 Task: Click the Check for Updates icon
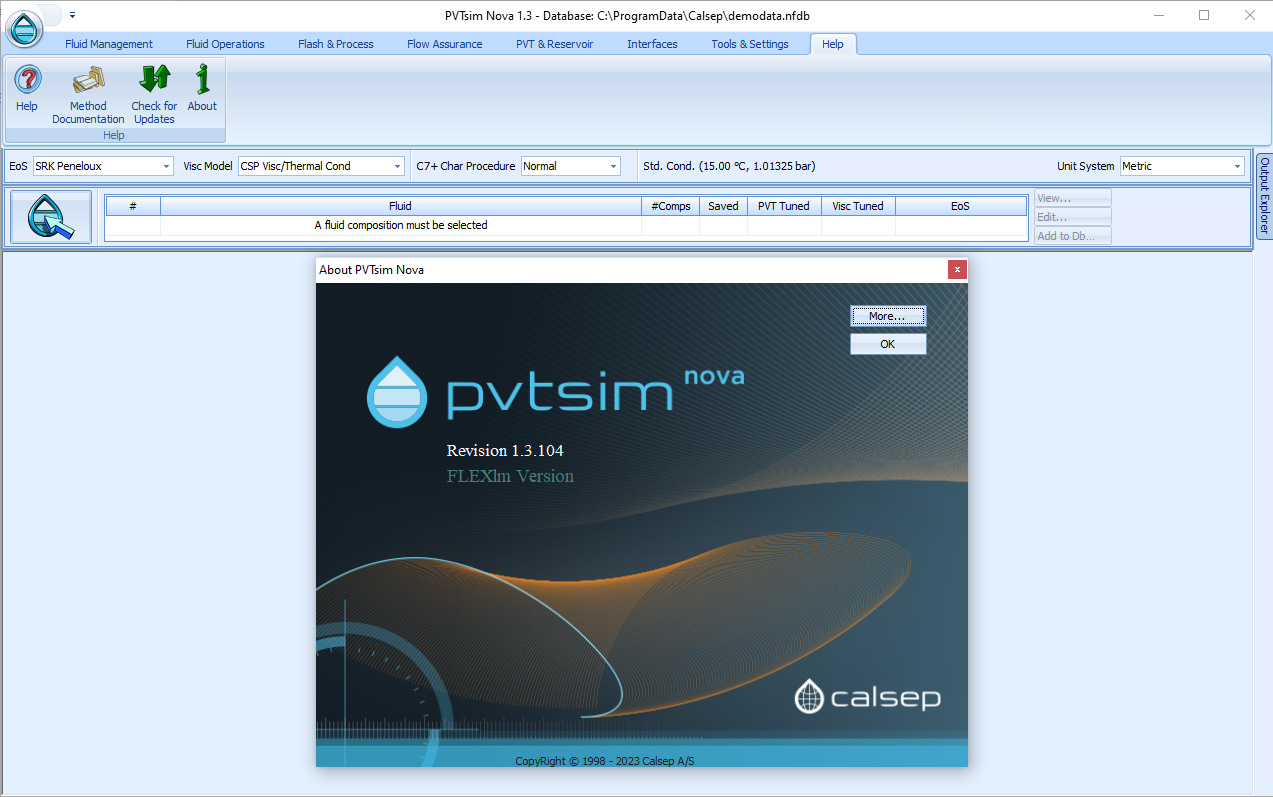[x=154, y=80]
